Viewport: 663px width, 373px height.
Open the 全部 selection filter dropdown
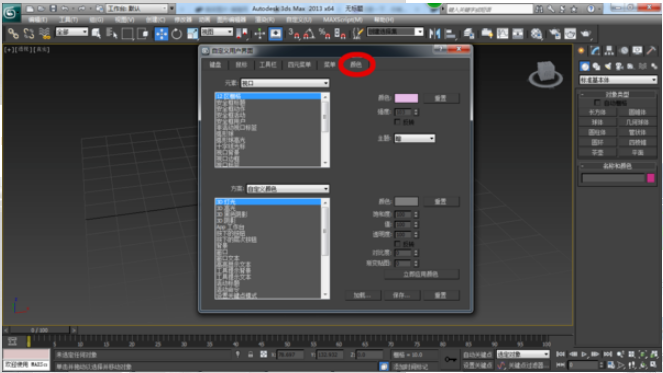(71, 32)
